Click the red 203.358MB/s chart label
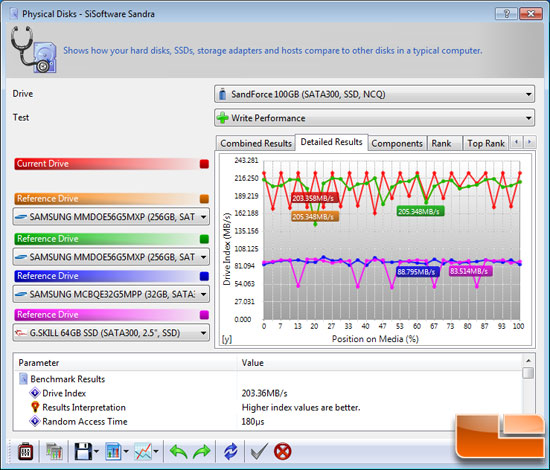This screenshot has height=470, width=550. point(315,198)
